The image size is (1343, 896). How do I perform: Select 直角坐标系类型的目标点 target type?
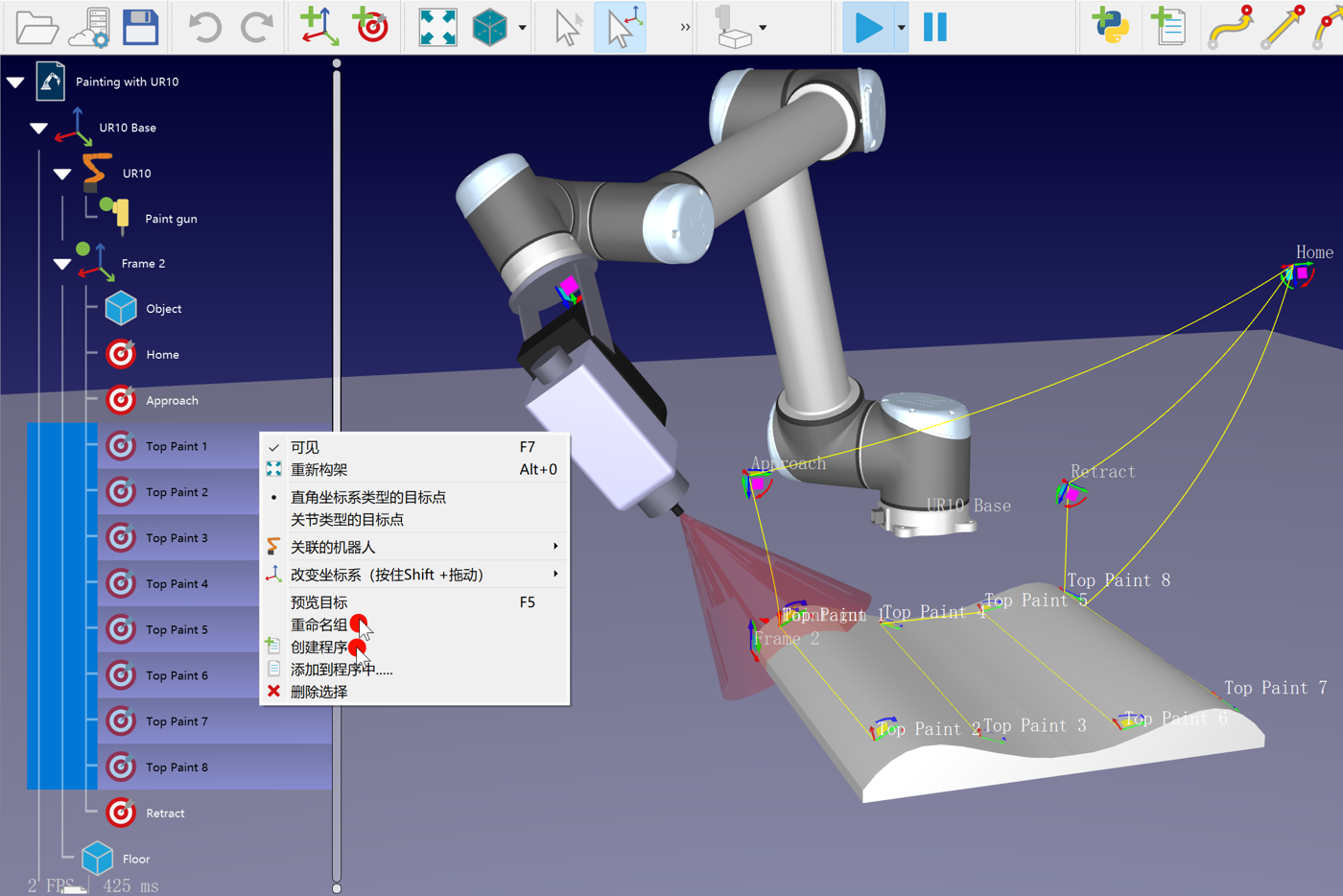pos(367,497)
